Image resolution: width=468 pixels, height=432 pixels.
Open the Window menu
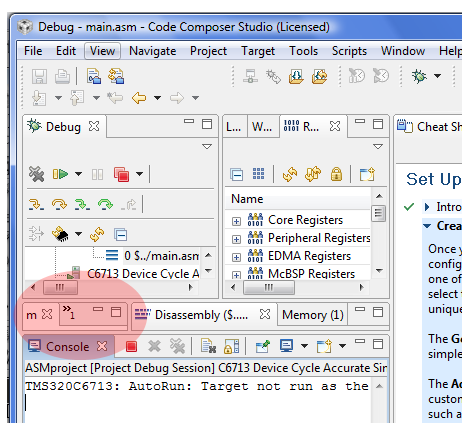(403, 51)
